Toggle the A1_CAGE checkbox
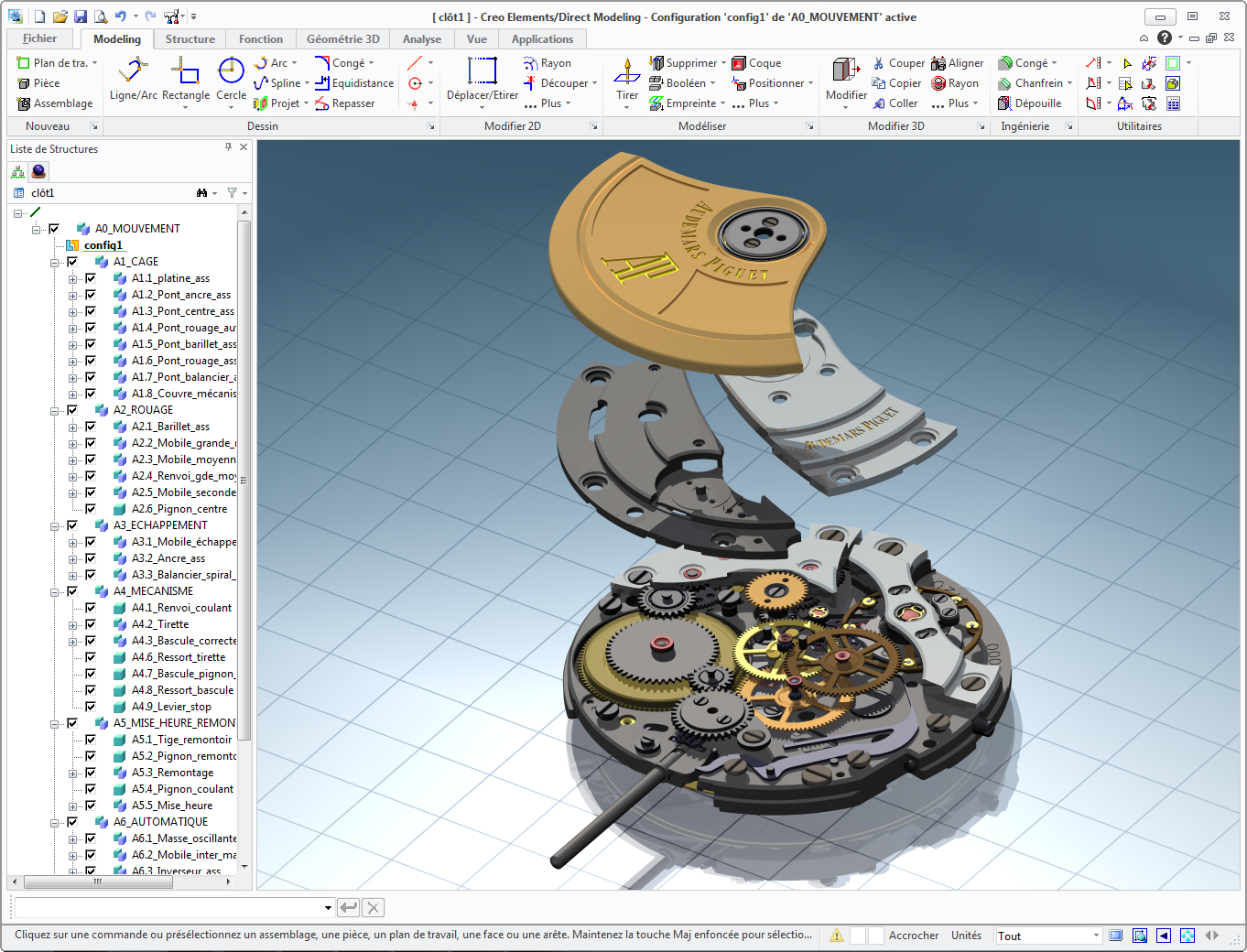 click(72, 262)
